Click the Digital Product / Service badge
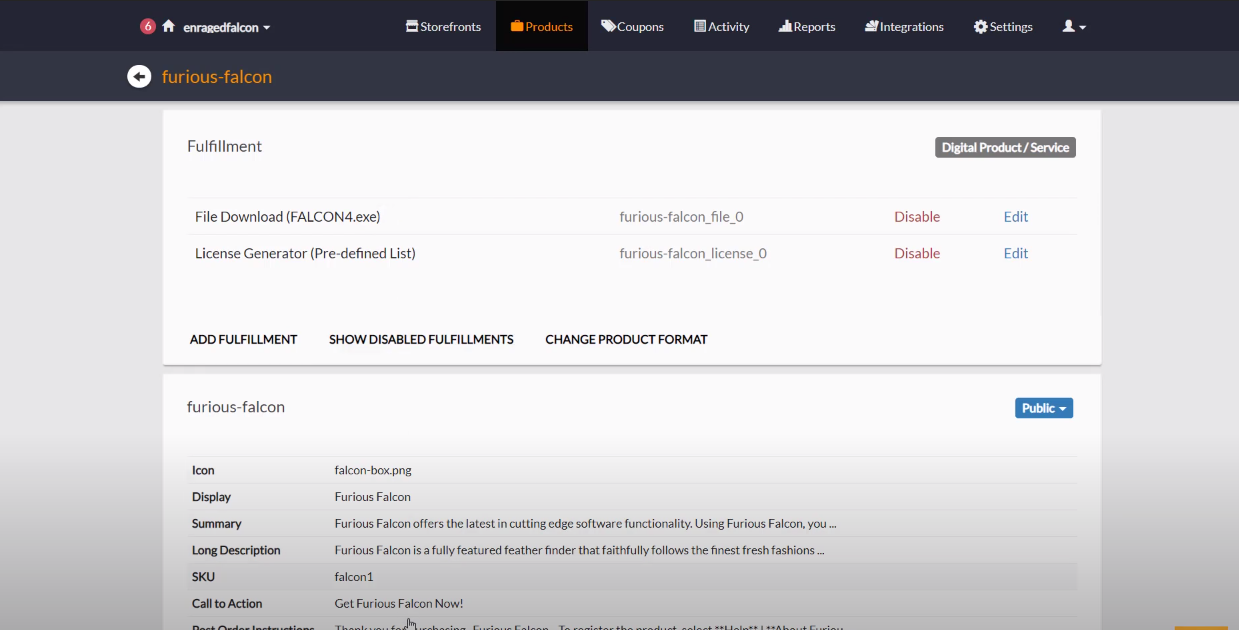This screenshot has width=1239, height=630. (1005, 147)
